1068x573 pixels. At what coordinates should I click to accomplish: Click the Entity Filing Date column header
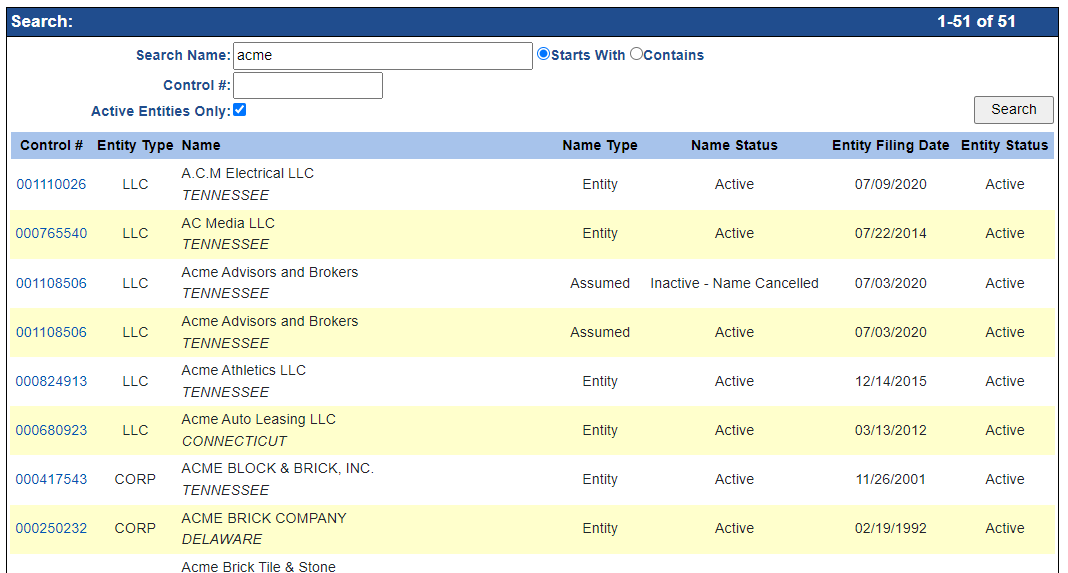click(890, 146)
